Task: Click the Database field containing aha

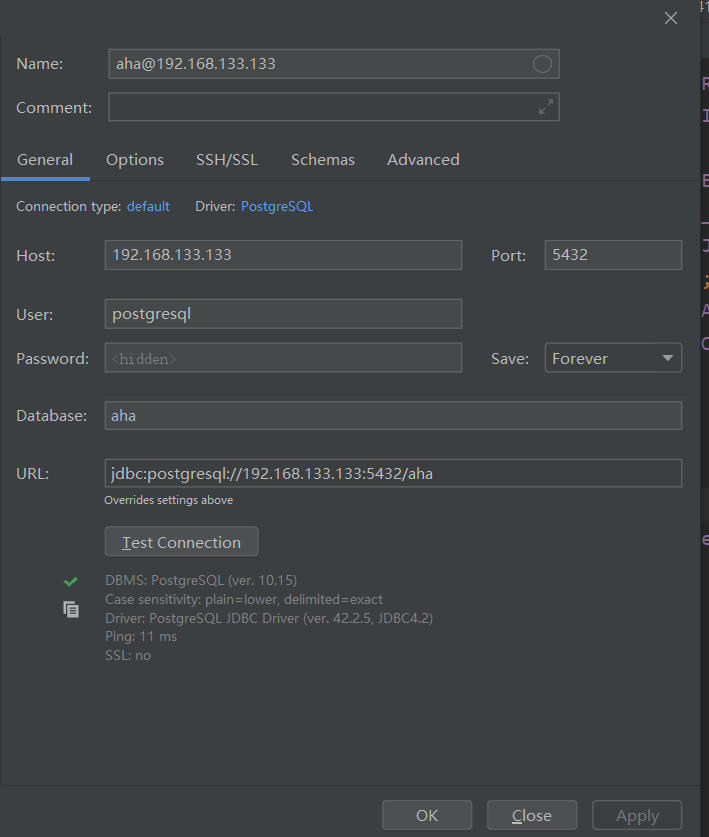Action: (x=393, y=415)
